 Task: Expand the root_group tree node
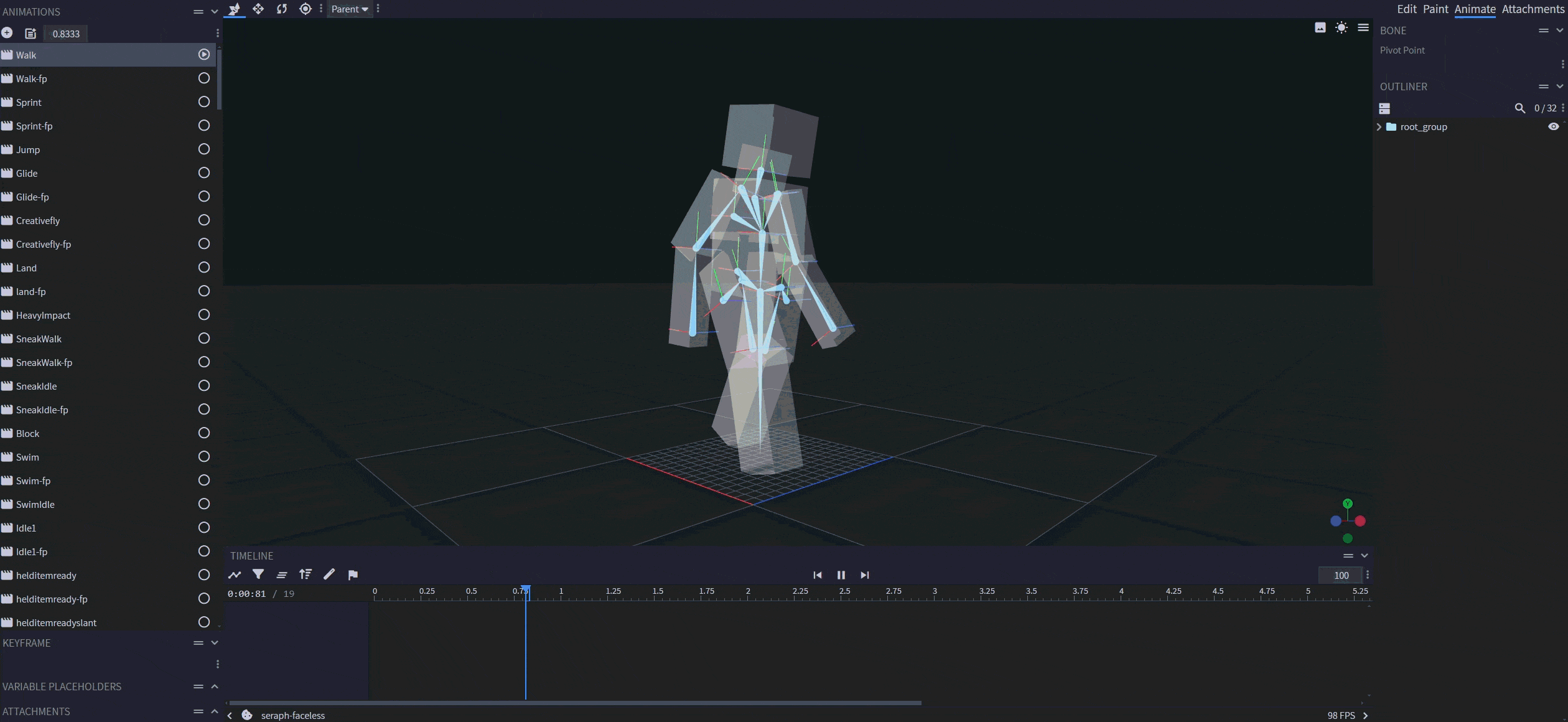pyautogui.click(x=1379, y=127)
